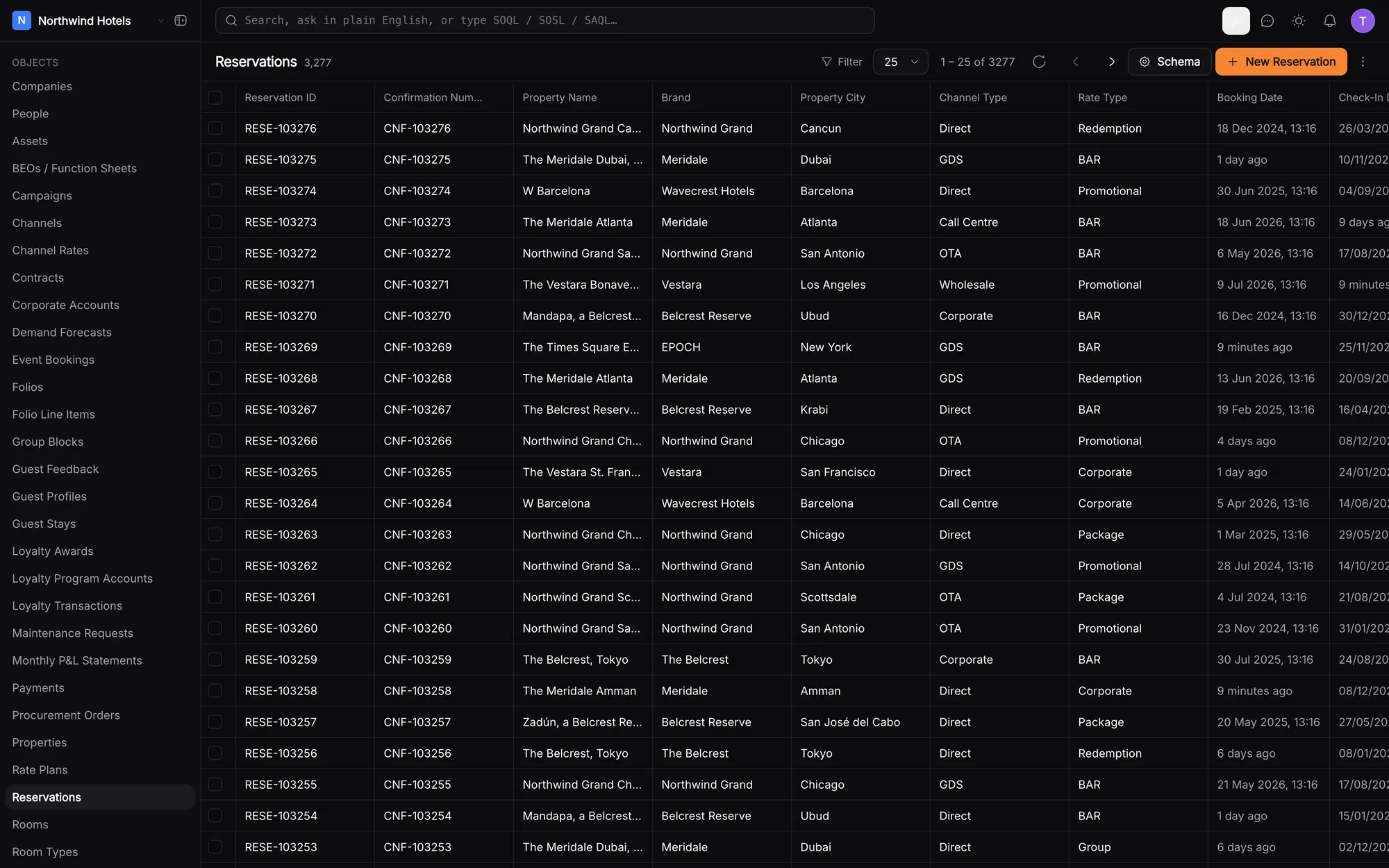
Task: Open Folio Line Items object
Action: point(53,415)
